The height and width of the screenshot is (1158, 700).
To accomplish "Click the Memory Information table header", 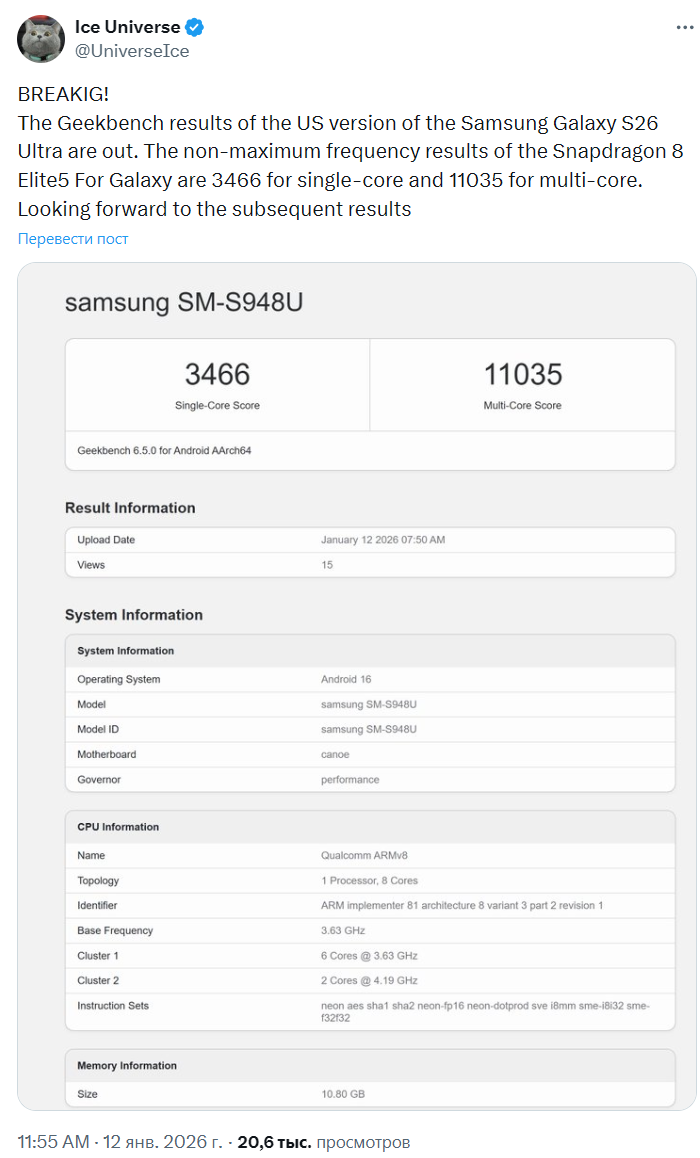I will 127,1066.
